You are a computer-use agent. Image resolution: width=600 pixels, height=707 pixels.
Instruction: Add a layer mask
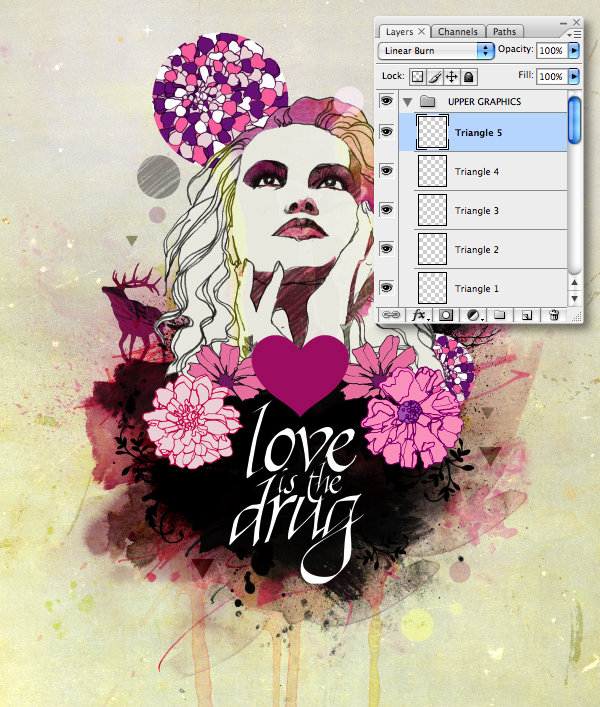click(x=446, y=315)
